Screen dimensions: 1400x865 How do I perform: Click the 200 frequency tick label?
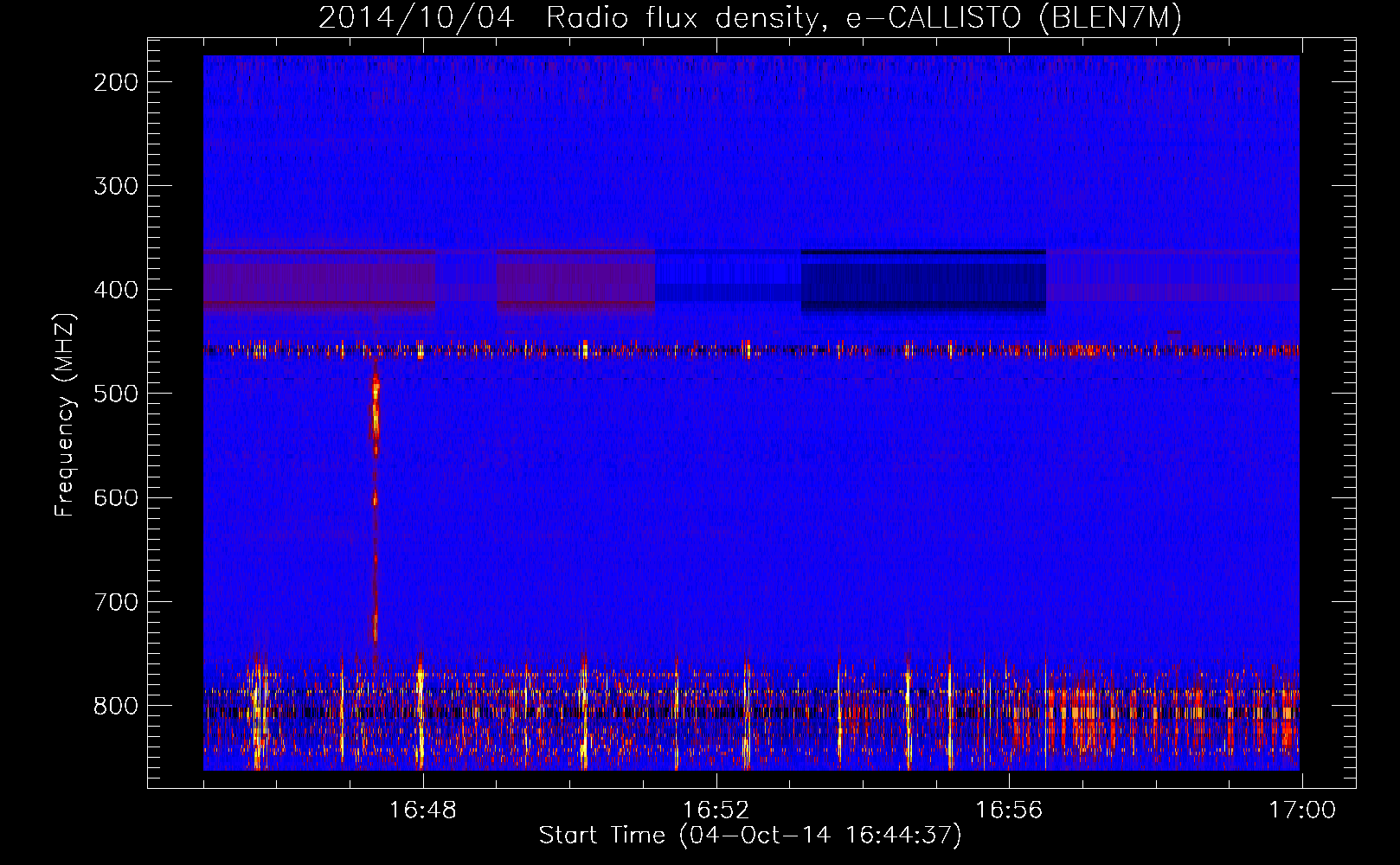coord(116,82)
